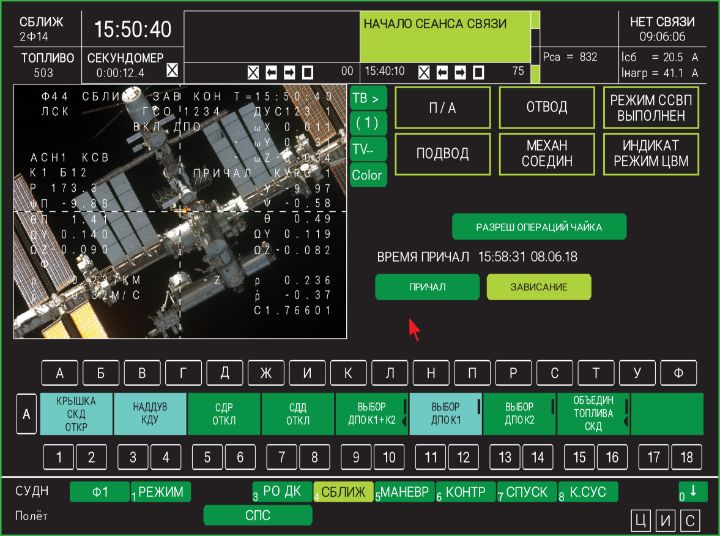Click the РАЗРЕШ ОПЕРАЦИЙ ЧАЙКА button

[x=539, y=227]
